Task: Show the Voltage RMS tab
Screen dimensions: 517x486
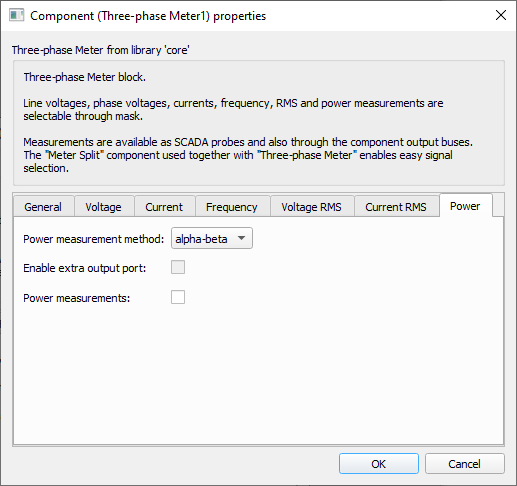Action: 312,207
